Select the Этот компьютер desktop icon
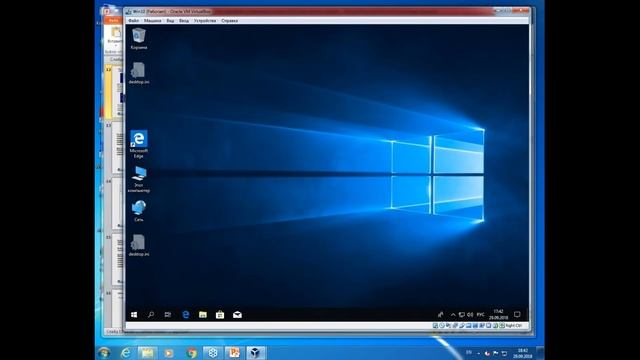 point(139,179)
